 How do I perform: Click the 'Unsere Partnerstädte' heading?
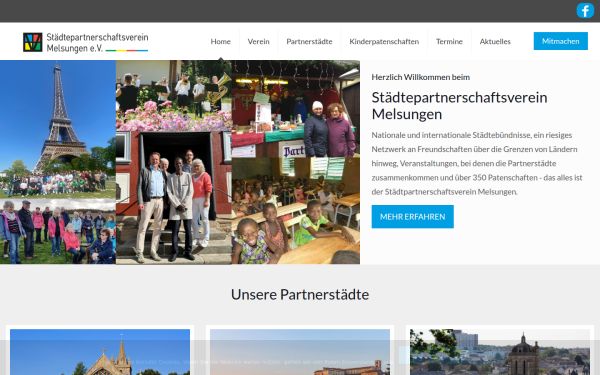(x=300, y=294)
